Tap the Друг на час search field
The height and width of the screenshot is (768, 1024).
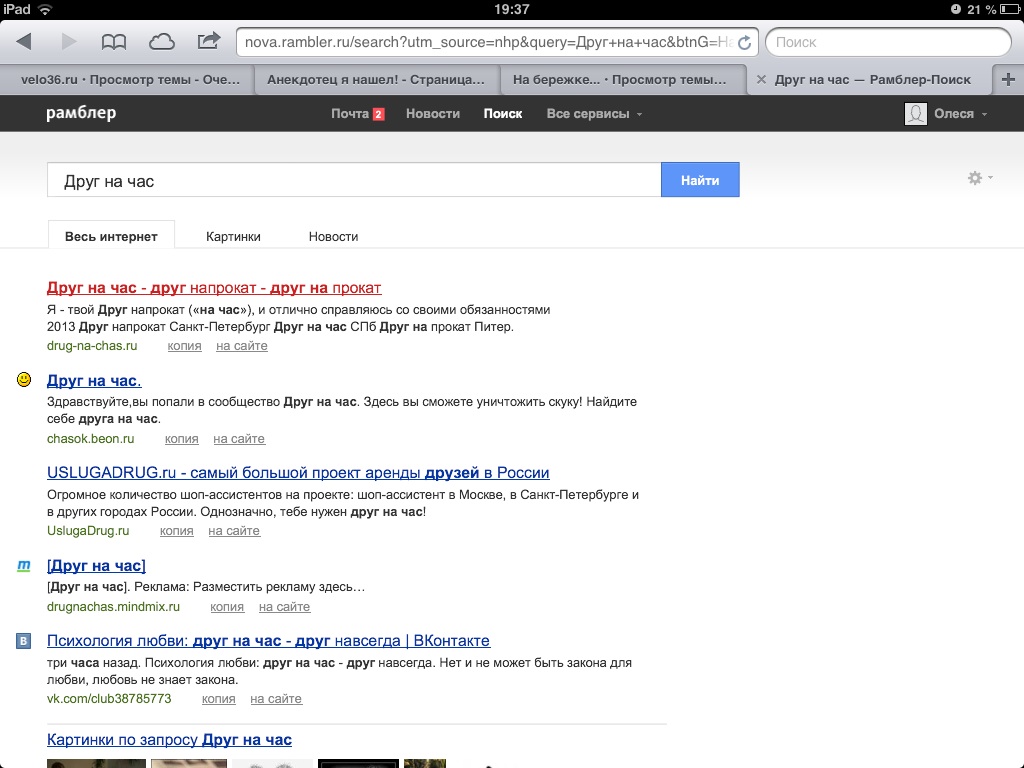pyautogui.click(x=354, y=180)
